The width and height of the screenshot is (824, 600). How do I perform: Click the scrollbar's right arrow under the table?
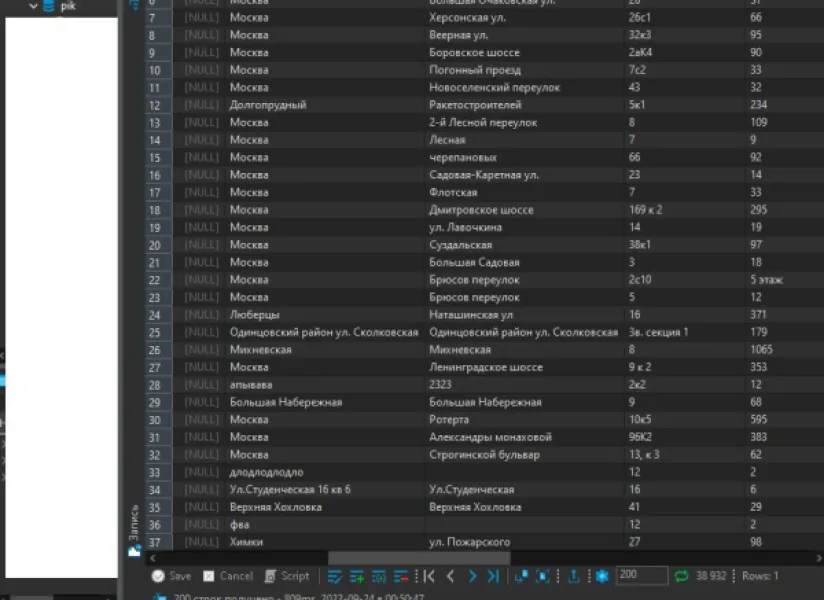pos(819,558)
